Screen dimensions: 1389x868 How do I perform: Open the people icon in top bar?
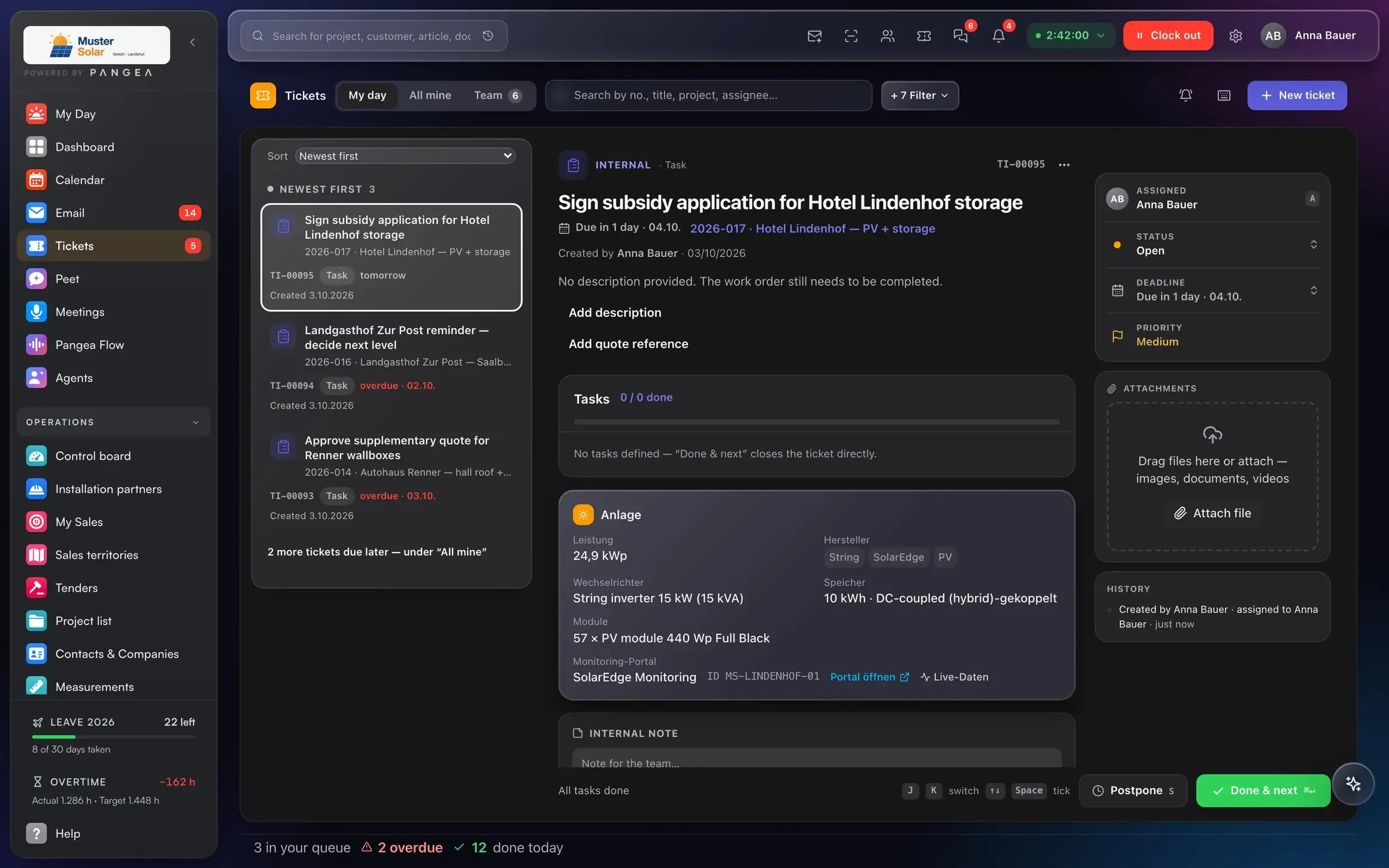pyautogui.click(x=887, y=36)
